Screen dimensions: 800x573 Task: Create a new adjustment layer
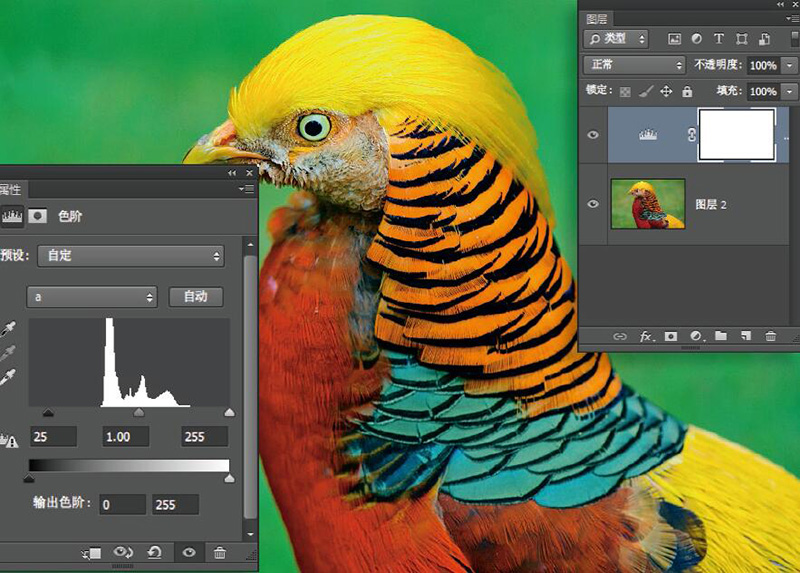(x=696, y=337)
